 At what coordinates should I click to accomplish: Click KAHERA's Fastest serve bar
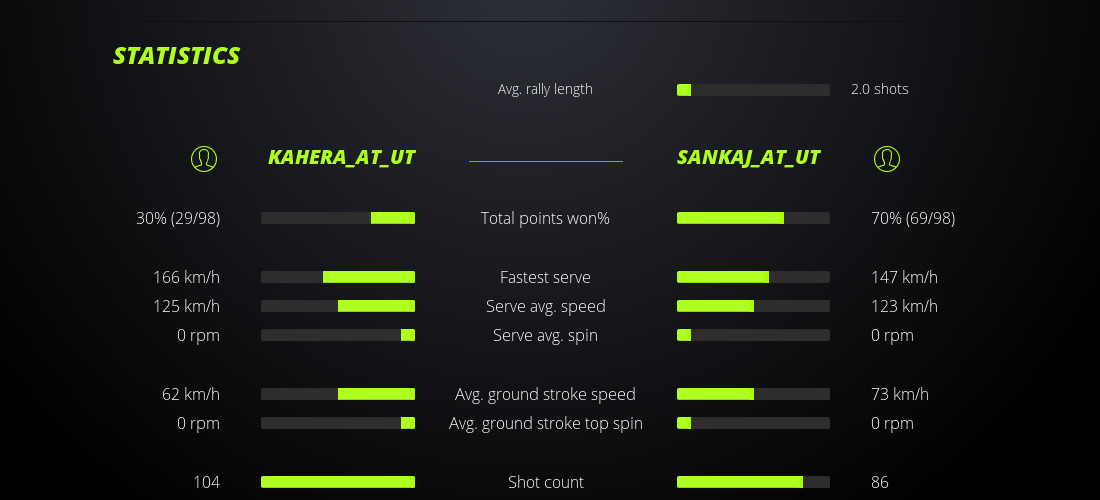338,277
